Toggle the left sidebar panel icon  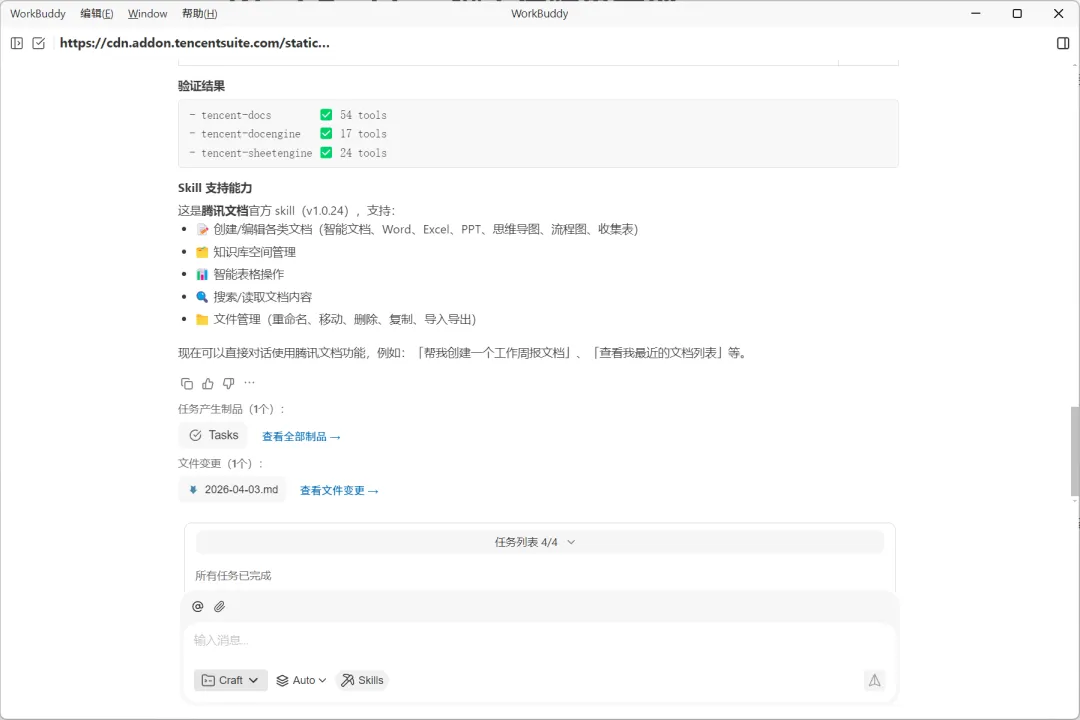coord(17,43)
